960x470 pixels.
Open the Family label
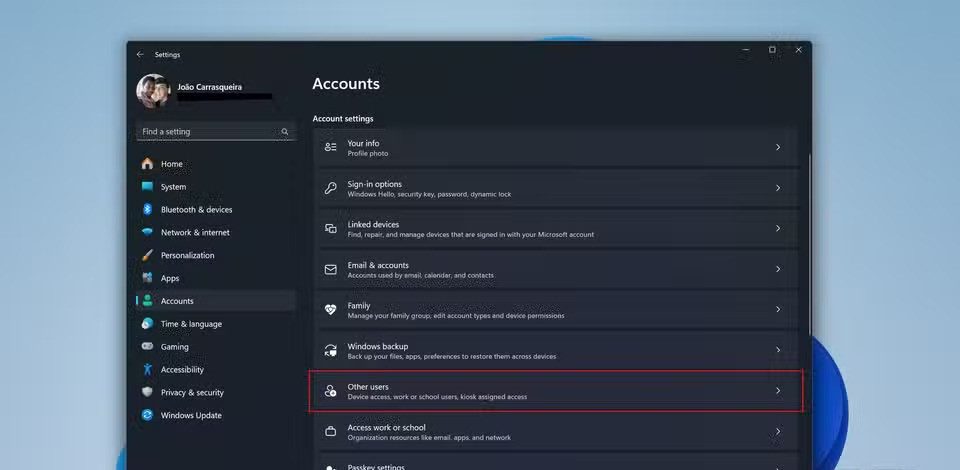coord(359,305)
